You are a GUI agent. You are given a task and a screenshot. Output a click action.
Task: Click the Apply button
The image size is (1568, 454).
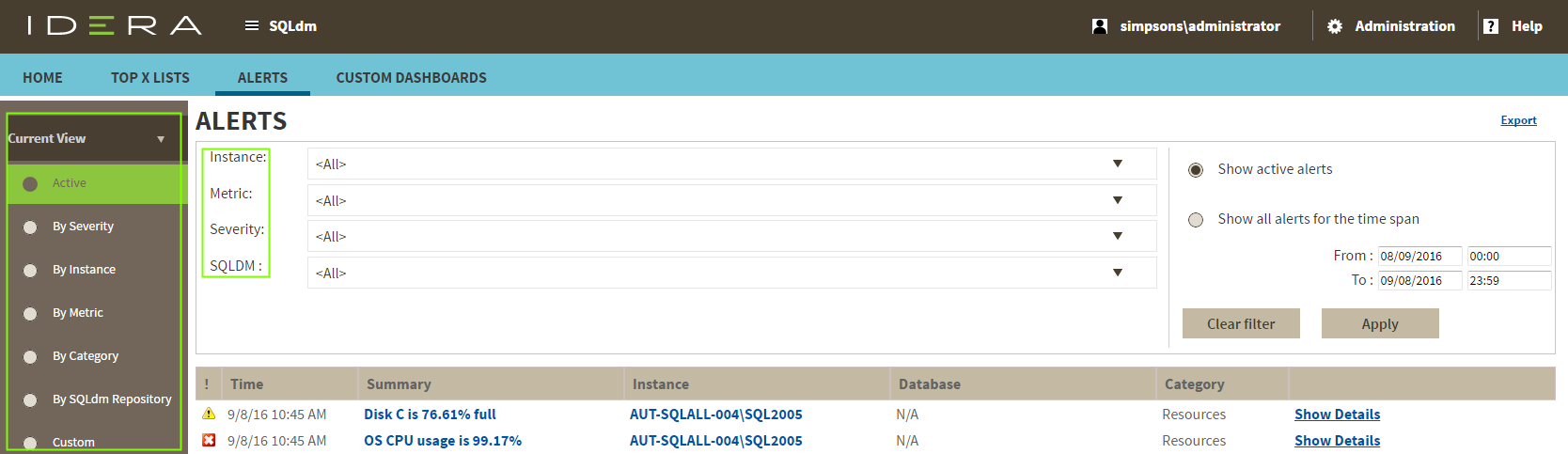click(1380, 323)
